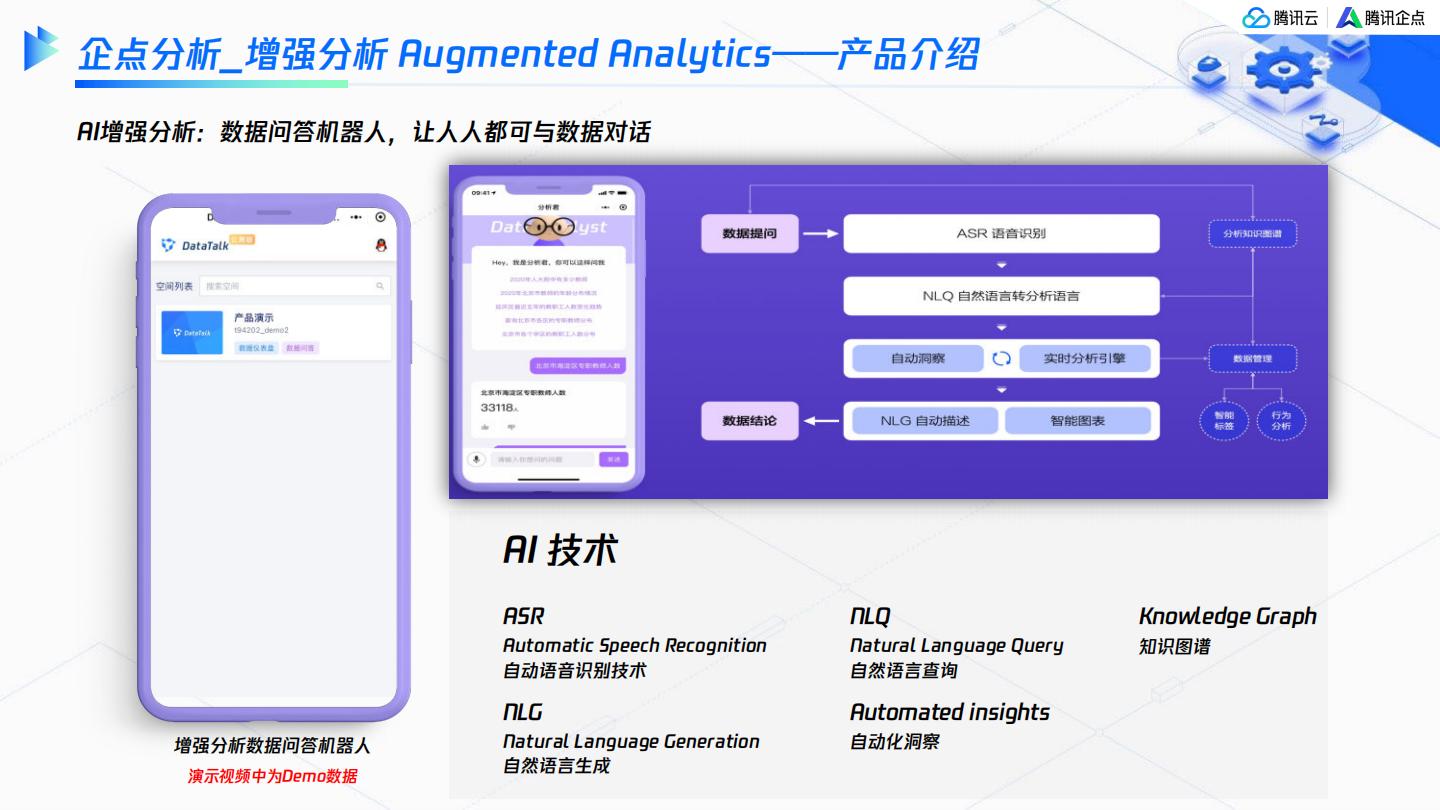Screen dimensions: 1440x810
Task: Open the 产品演示 DataTalk thumbnail
Action: pos(192,332)
